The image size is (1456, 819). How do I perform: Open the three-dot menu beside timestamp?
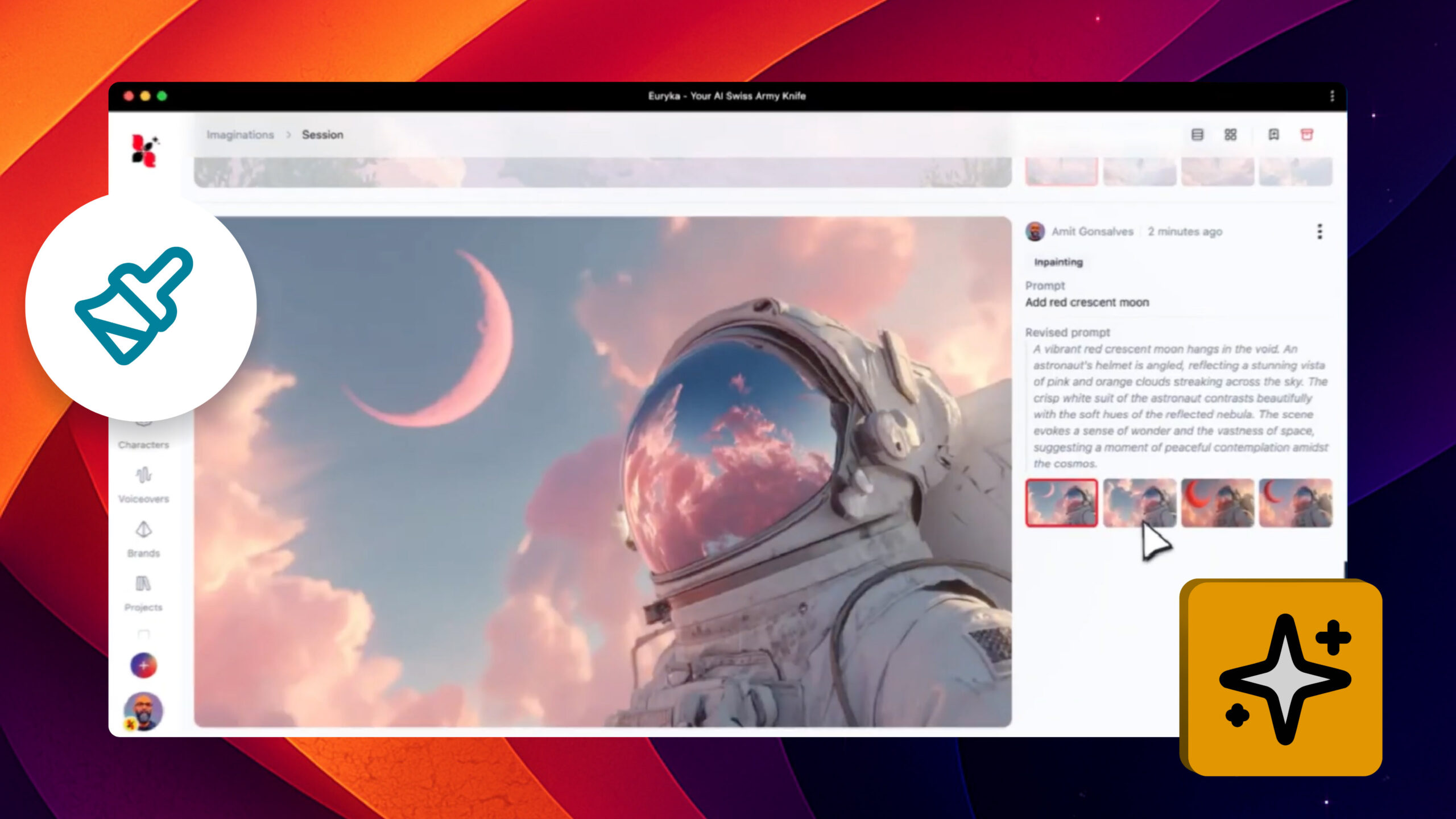click(1319, 231)
